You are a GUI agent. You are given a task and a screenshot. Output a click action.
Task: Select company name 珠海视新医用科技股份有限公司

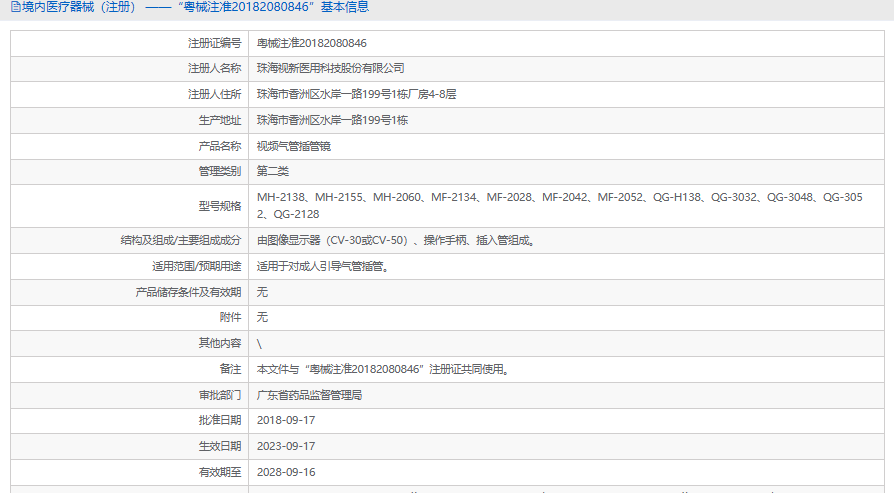point(331,68)
